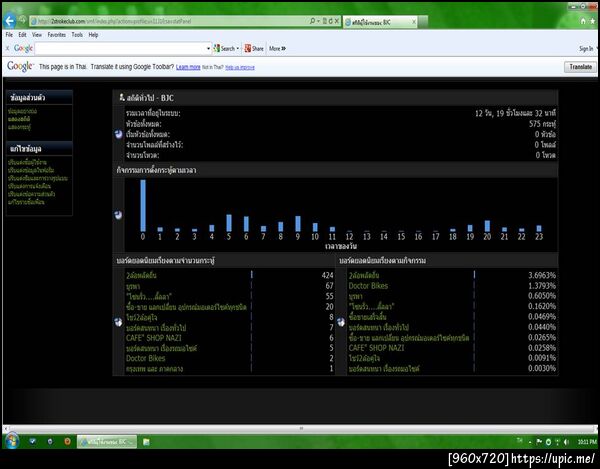Click the Google Toolbar Search button
Image resolution: width=600 pixels, height=469 pixels.
pos(224,49)
